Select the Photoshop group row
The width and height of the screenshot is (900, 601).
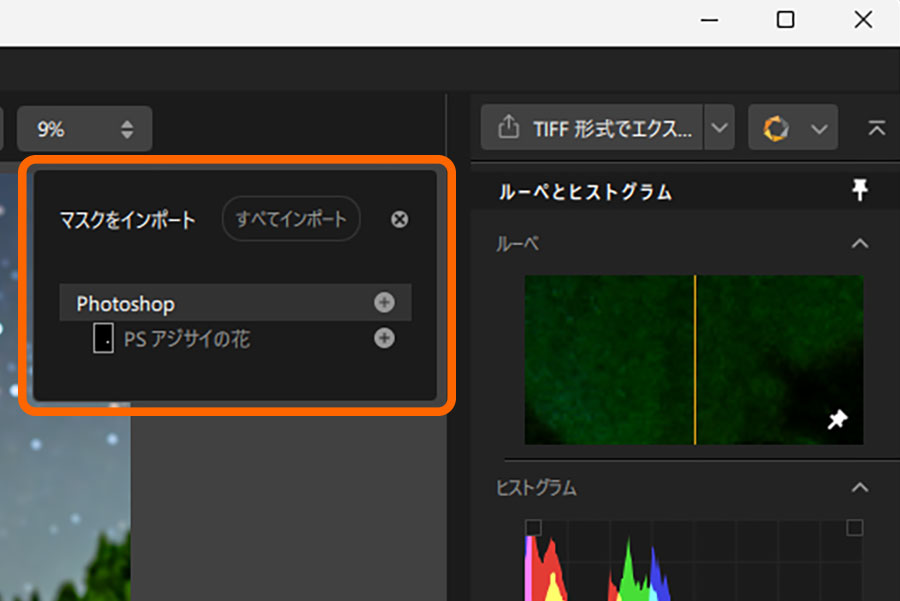(235, 302)
